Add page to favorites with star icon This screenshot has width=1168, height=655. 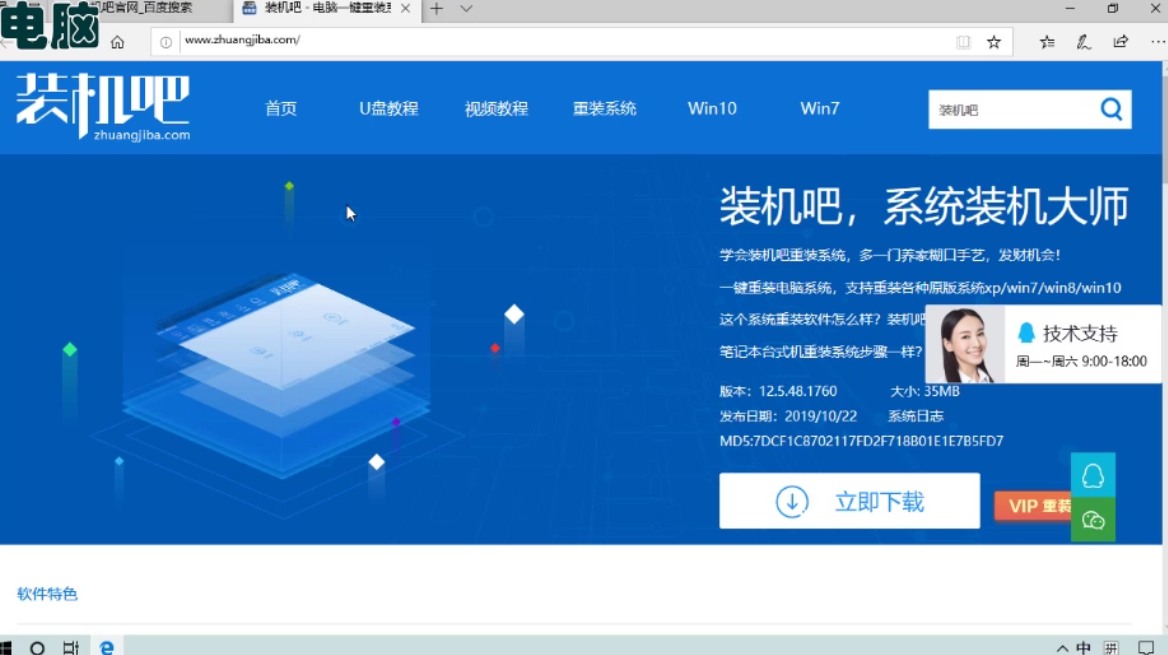[994, 42]
